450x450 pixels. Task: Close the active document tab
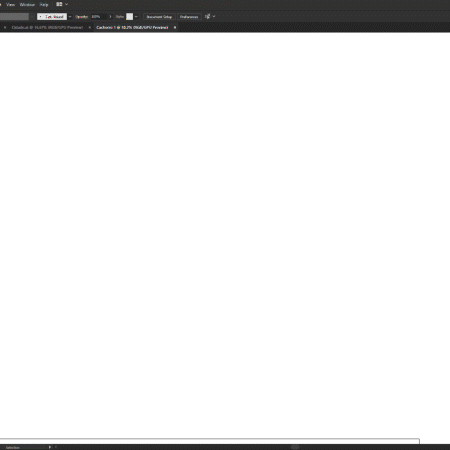(x=175, y=28)
